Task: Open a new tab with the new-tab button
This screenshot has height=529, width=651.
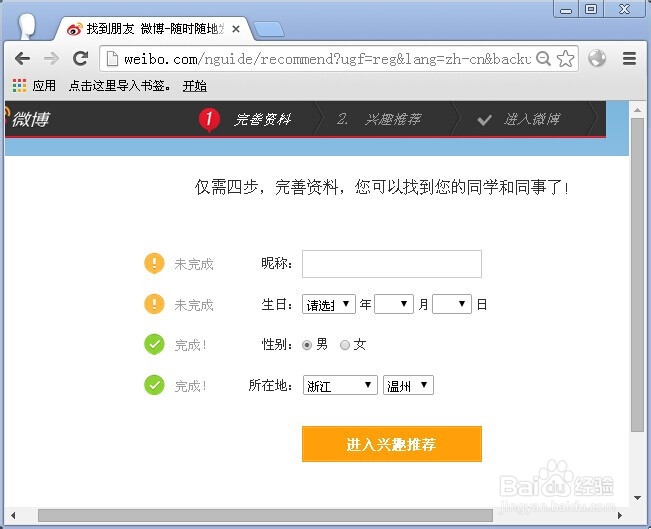Action: 269,29
